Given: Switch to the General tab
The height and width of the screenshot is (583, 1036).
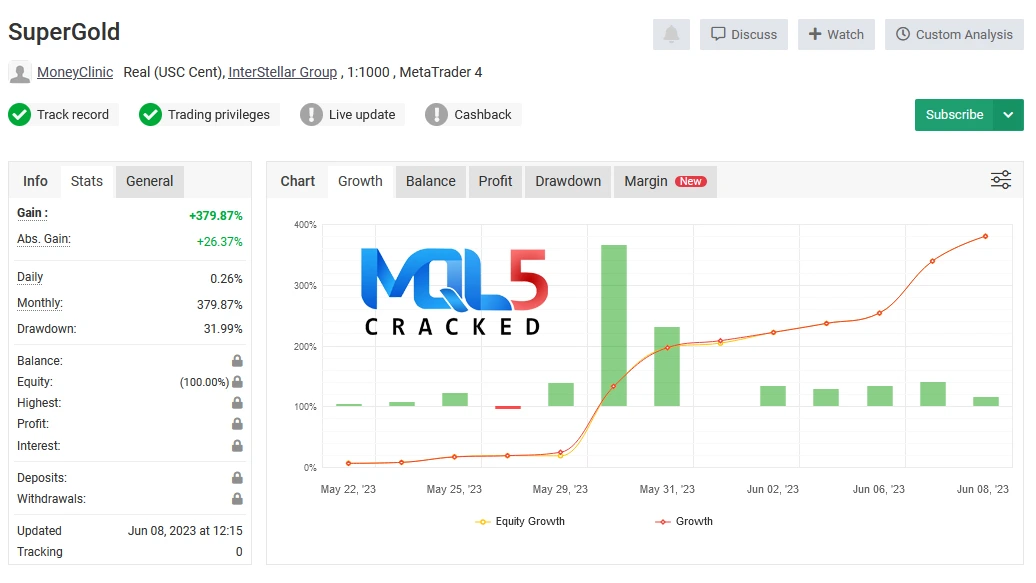Looking at the screenshot, I should pyautogui.click(x=150, y=181).
